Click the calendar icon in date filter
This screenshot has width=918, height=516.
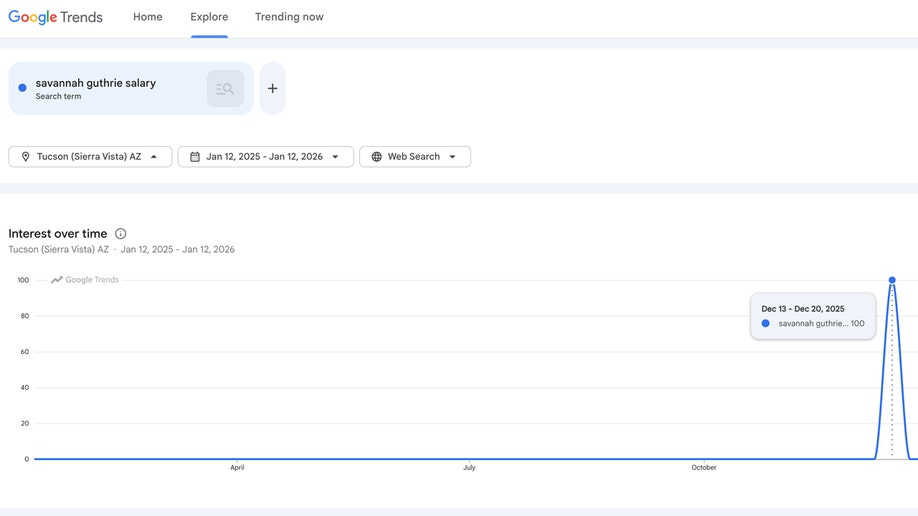click(x=195, y=156)
